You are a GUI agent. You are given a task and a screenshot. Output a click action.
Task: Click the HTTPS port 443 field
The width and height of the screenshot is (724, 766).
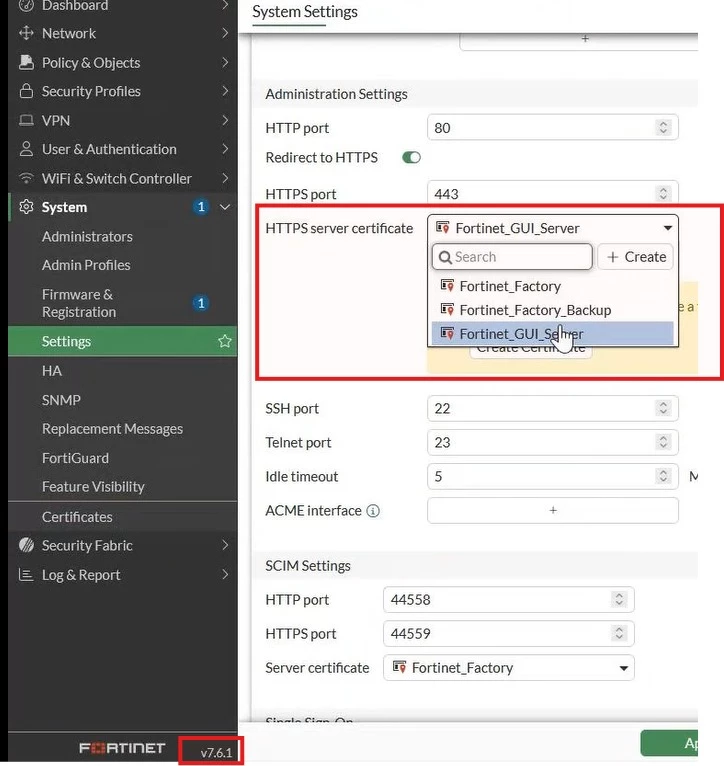pos(553,193)
